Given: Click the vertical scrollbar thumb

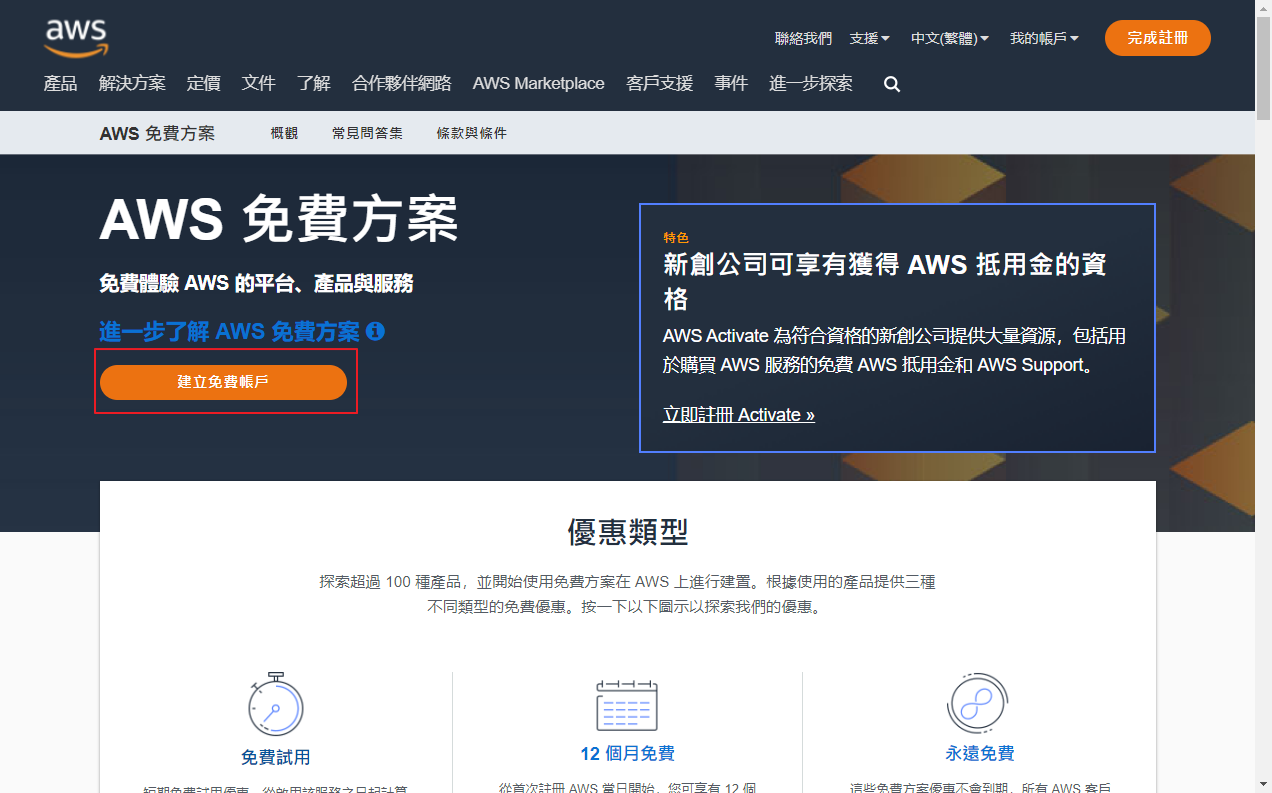Looking at the screenshot, I should coord(1263,68).
